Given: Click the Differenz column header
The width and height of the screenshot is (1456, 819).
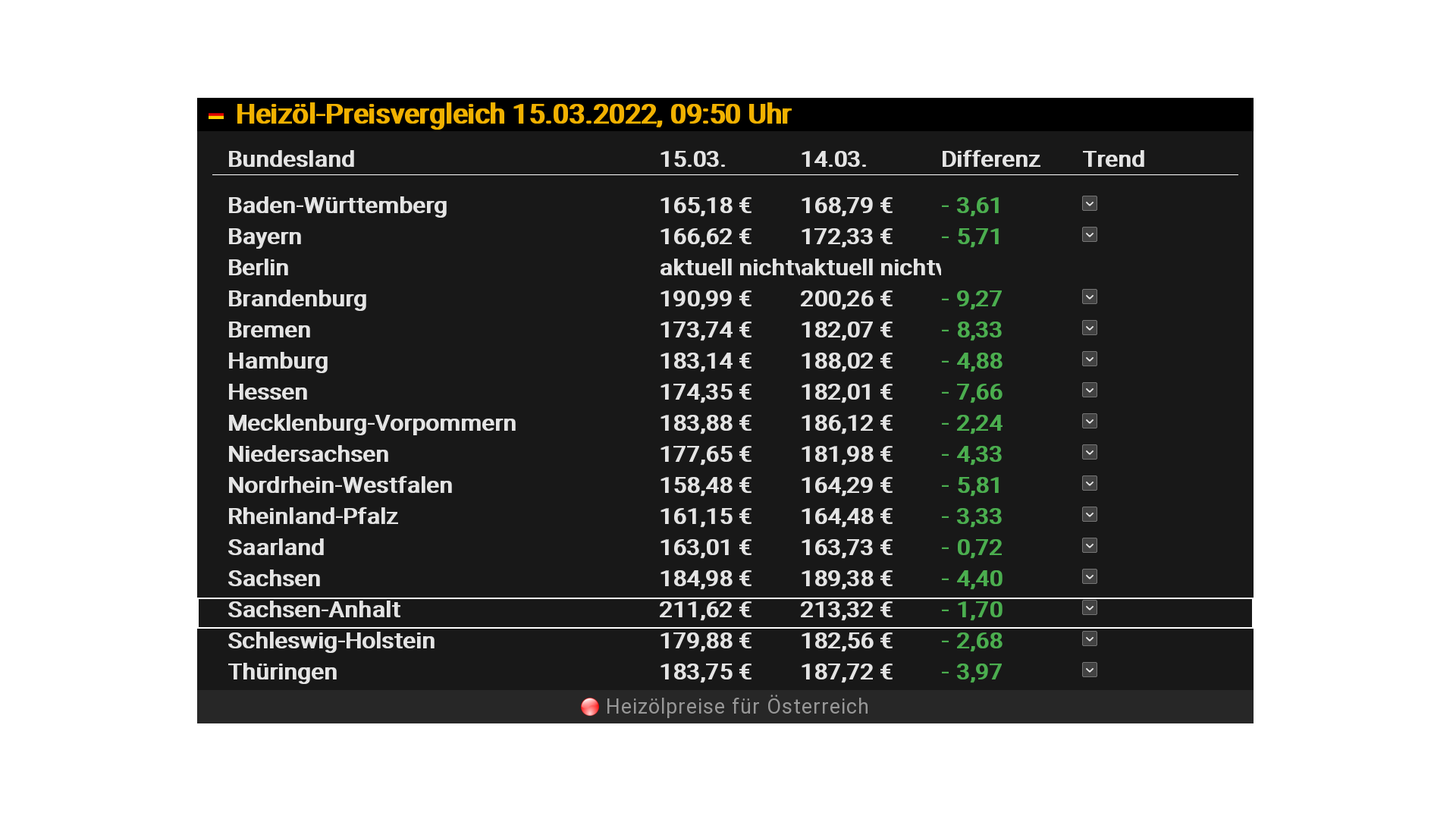Looking at the screenshot, I should pyautogui.click(x=990, y=159).
